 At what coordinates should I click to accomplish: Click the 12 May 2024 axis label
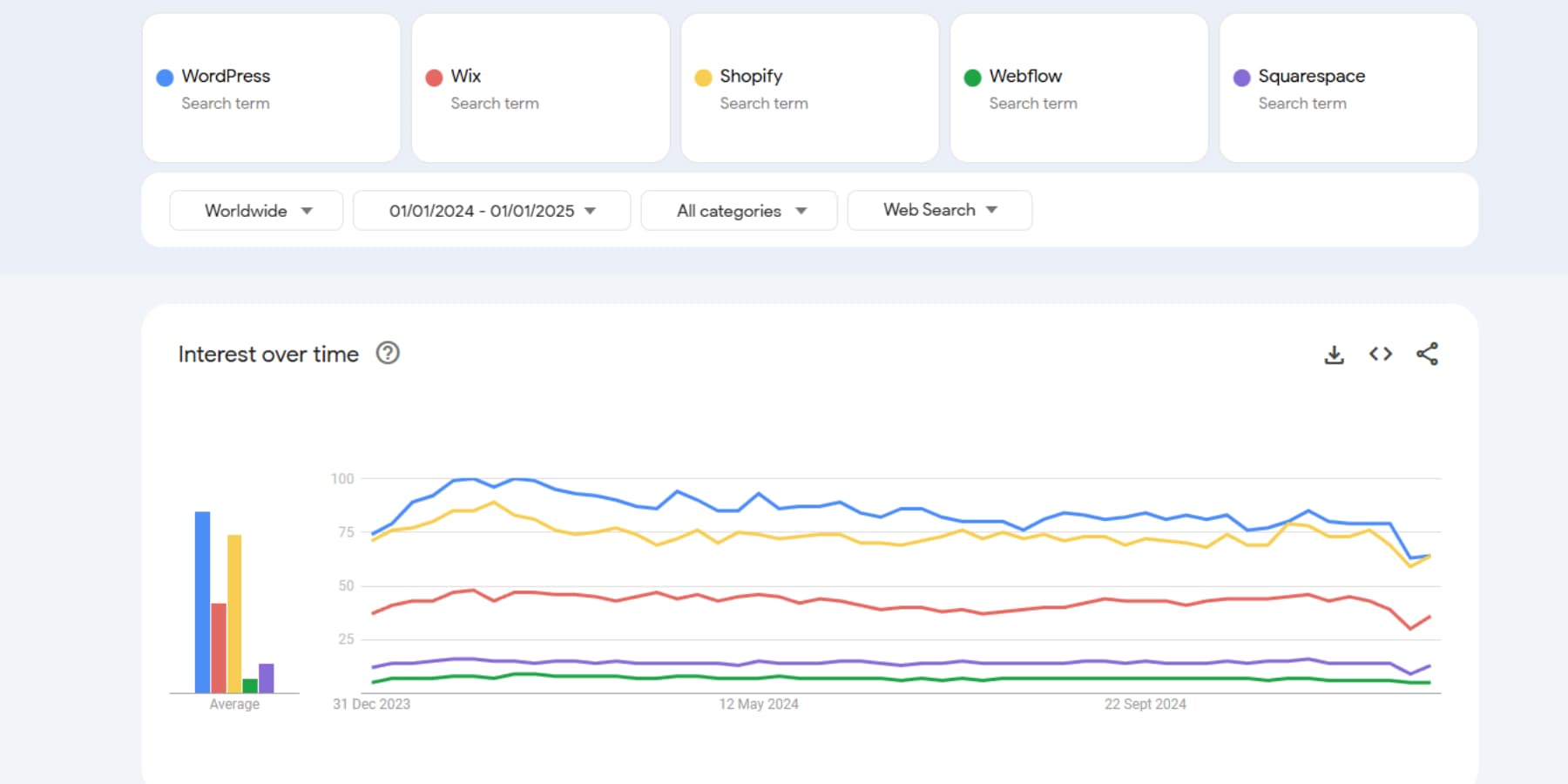coord(758,704)
